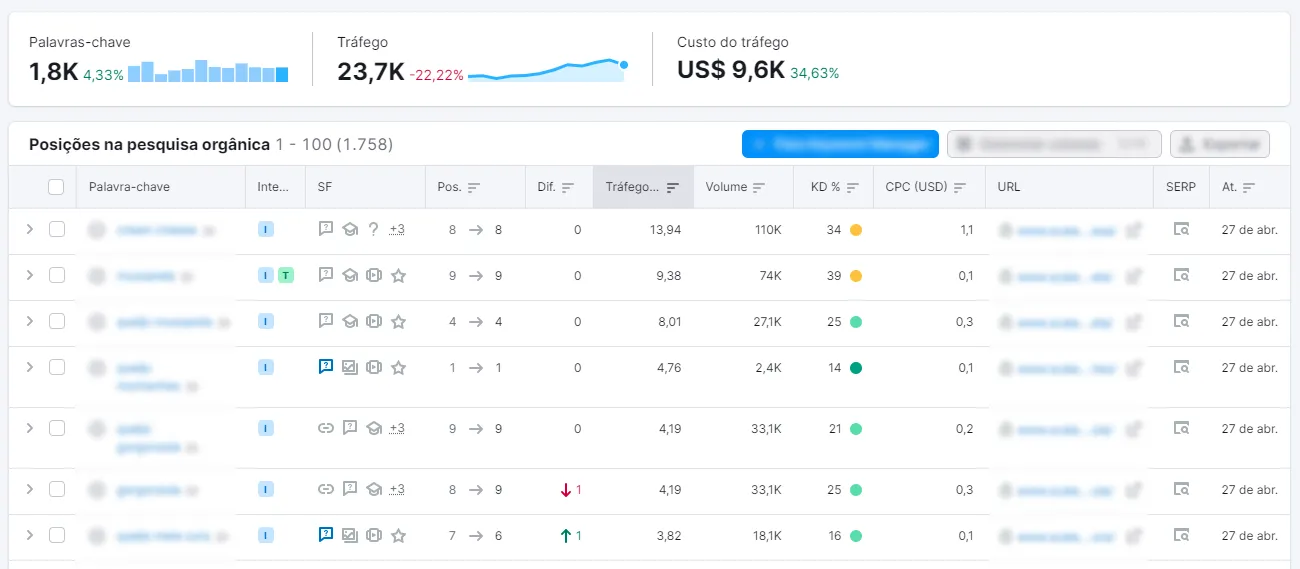Viewport: 1300px width, 569px height.
Task: Open SERP snapshot in the KD 21 row
Action: click(x=1181, y=429)
